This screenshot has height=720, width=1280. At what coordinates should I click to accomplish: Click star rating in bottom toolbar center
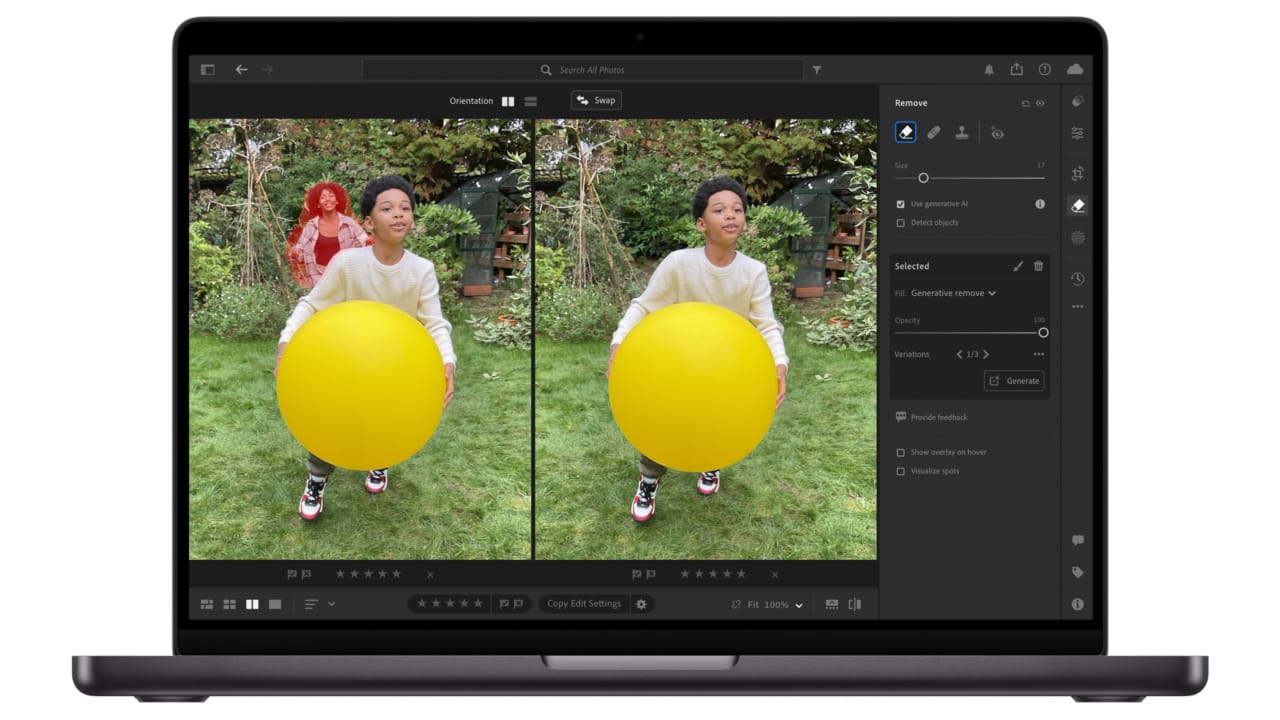[450, 604]
